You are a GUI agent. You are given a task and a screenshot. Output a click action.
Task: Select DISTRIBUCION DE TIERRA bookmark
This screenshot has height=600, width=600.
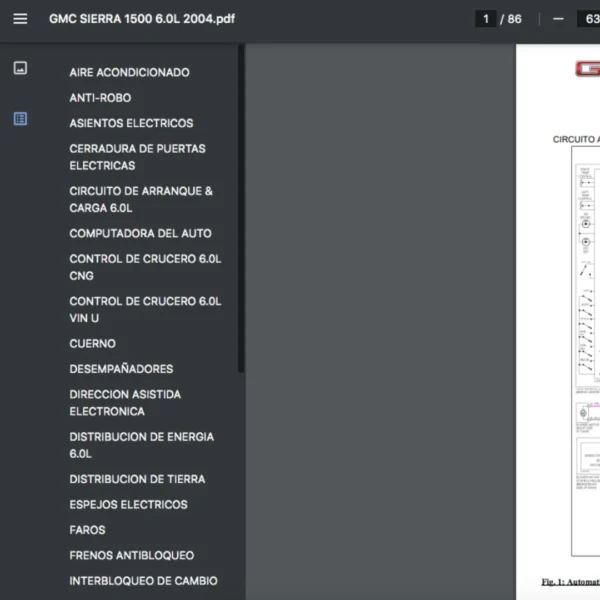pyautogui.click(x=137, y=479)
